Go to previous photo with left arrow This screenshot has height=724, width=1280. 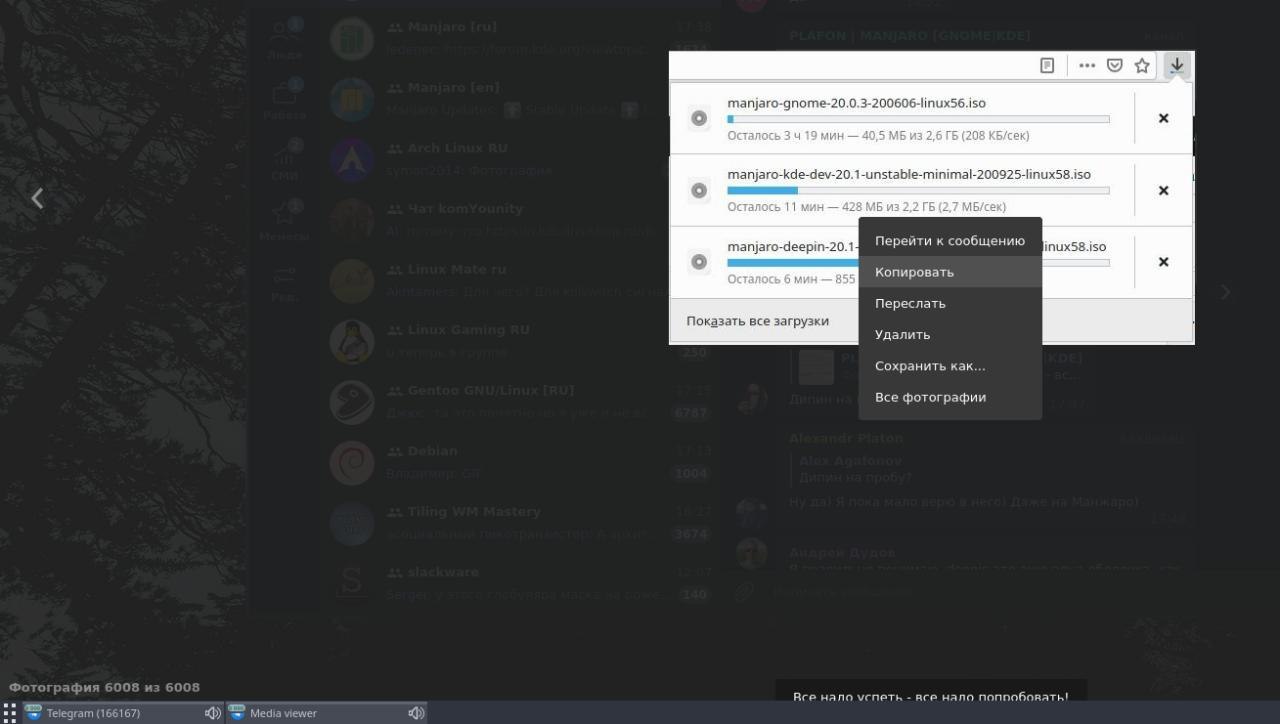(x=37, y=198)
